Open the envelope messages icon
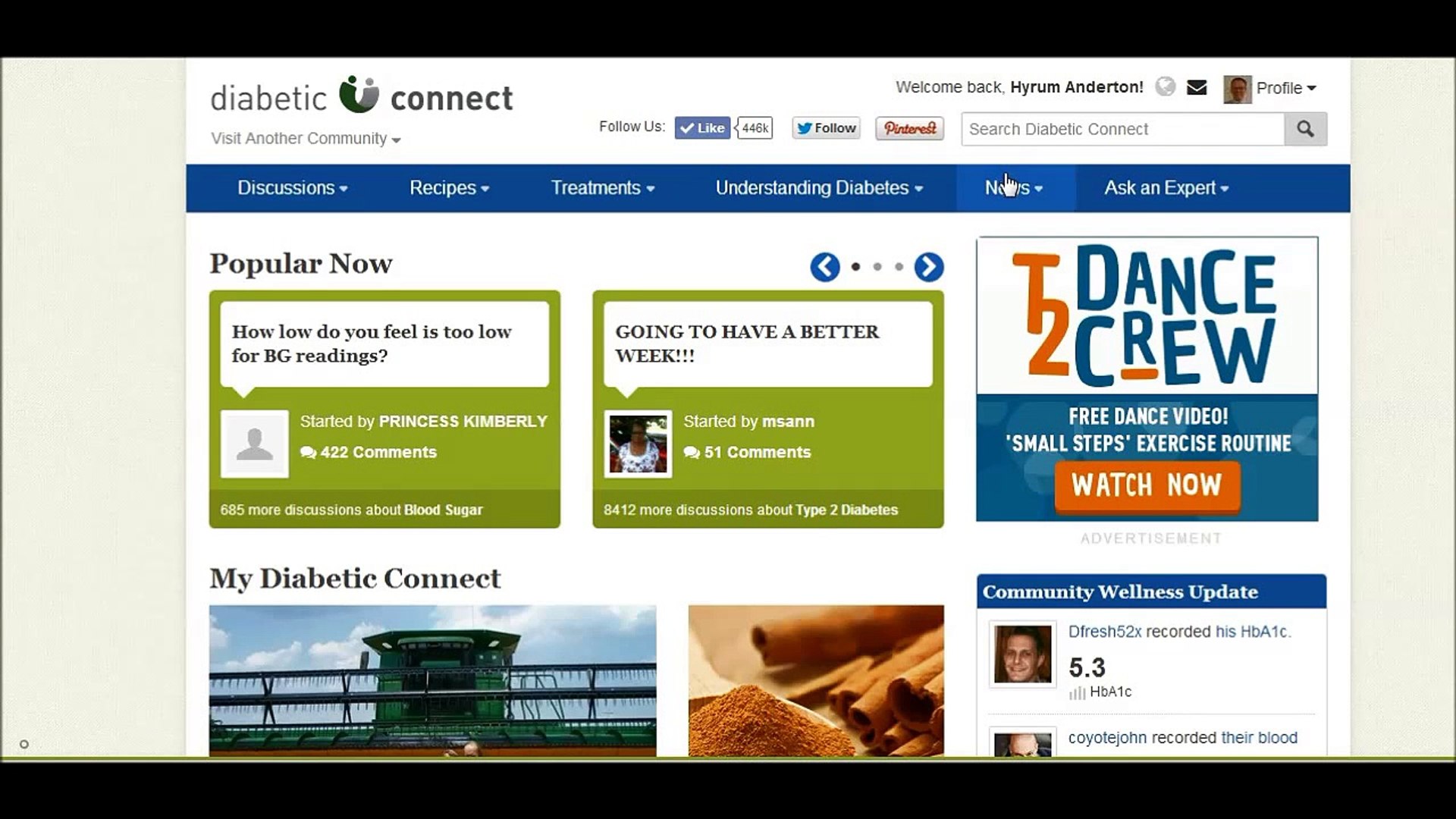This screenshot has width=1456, height=819. (1197, 87)
